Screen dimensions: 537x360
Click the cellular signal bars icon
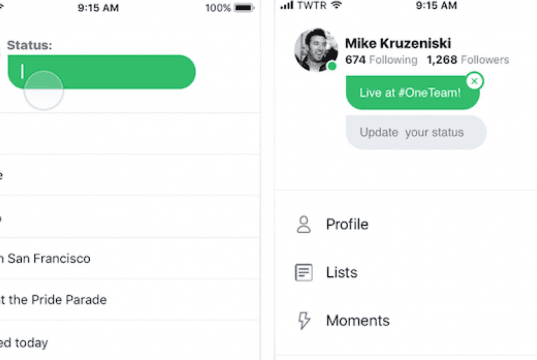point(287,5)
